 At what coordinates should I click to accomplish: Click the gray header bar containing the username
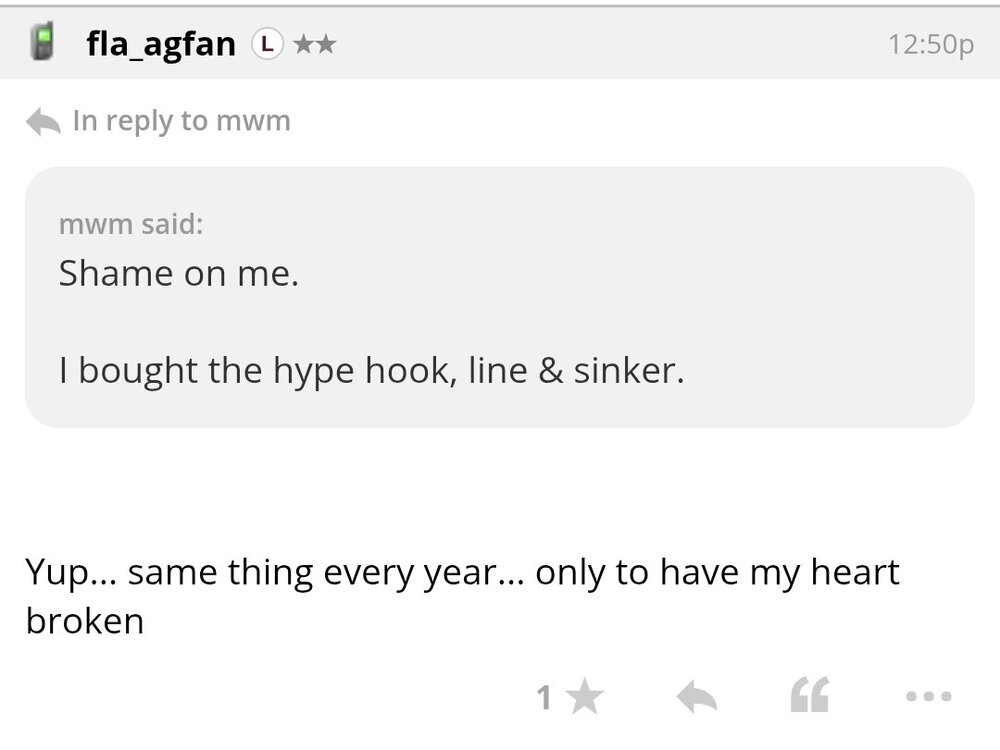(x=600, y=42)
